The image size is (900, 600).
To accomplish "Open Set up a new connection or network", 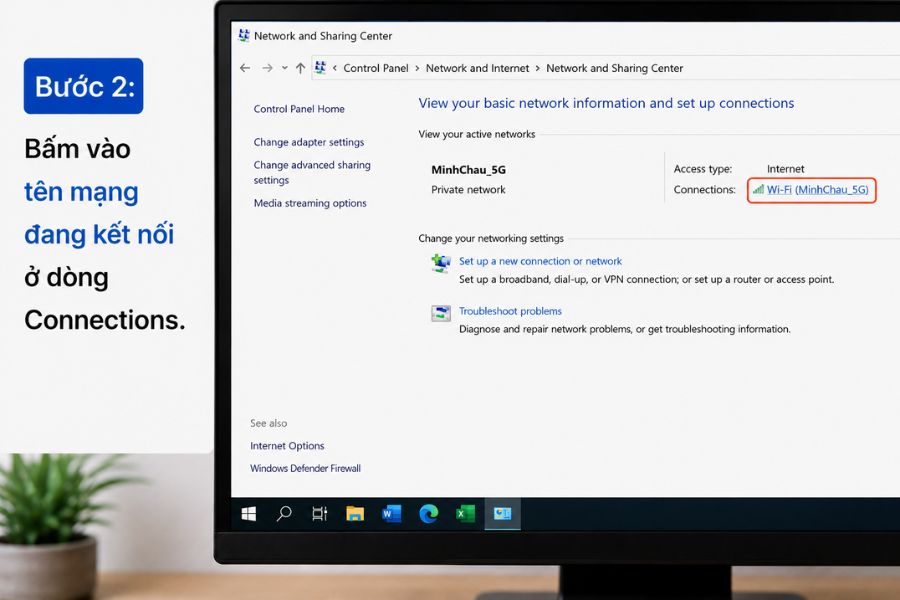I will [x=540, y=261].
